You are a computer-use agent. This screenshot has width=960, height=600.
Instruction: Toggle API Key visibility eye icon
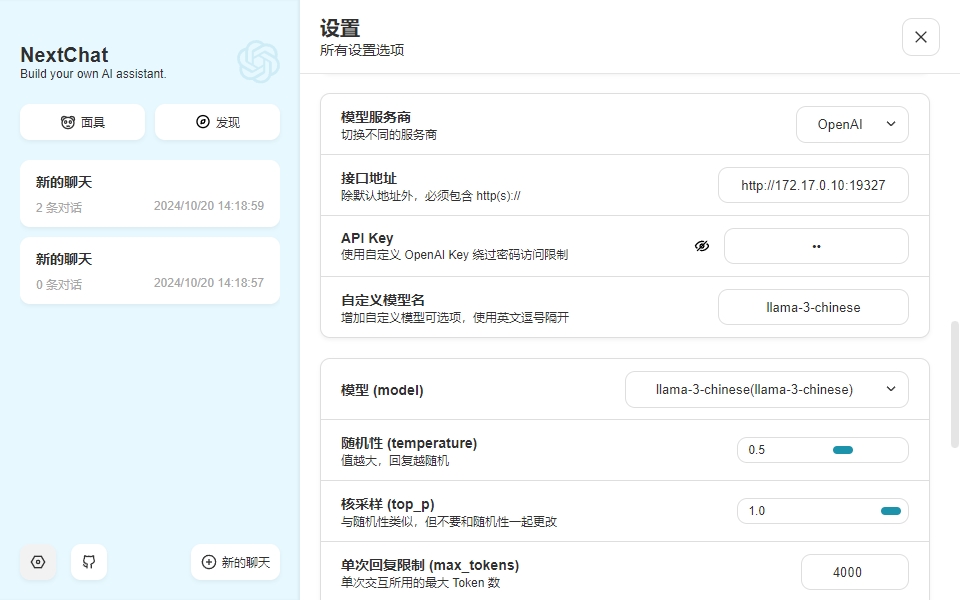pos(702,246)
